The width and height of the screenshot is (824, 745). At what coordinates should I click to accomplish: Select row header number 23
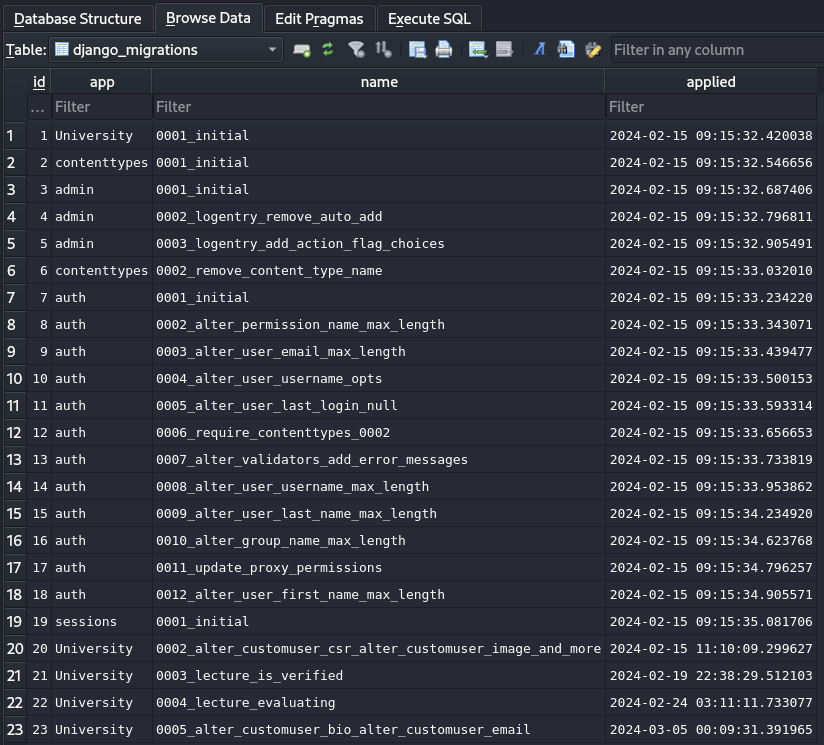click(15, 730)
